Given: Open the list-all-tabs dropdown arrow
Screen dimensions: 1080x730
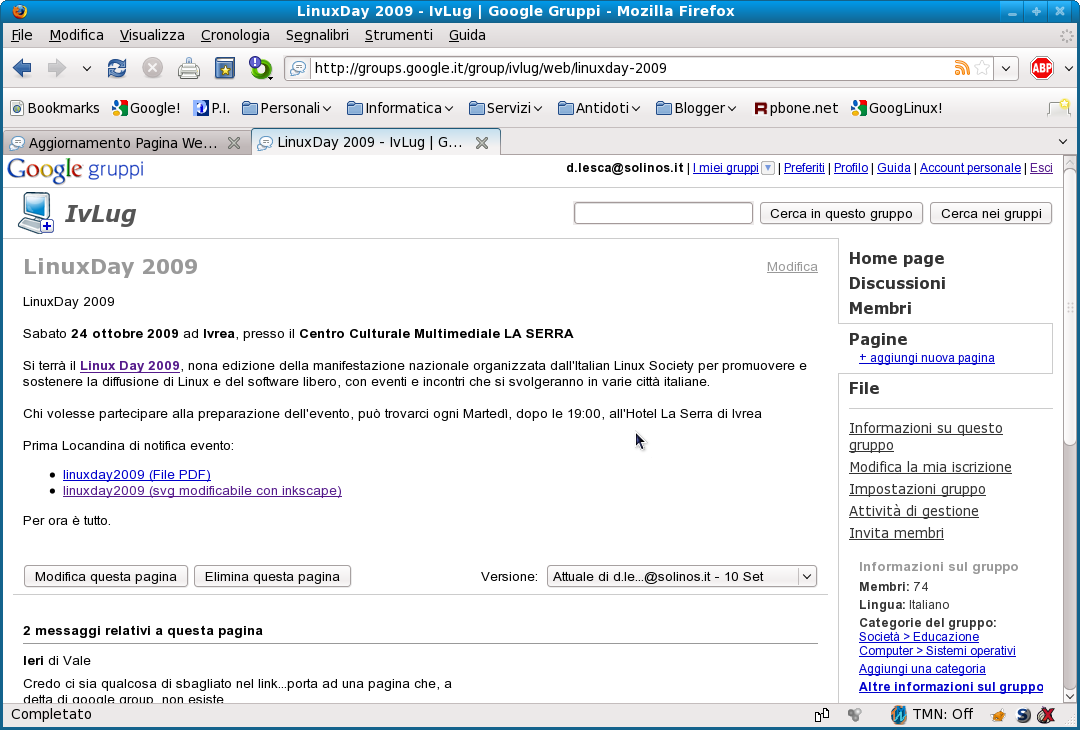Looking at the screenshot, I should click(1063, 142).
